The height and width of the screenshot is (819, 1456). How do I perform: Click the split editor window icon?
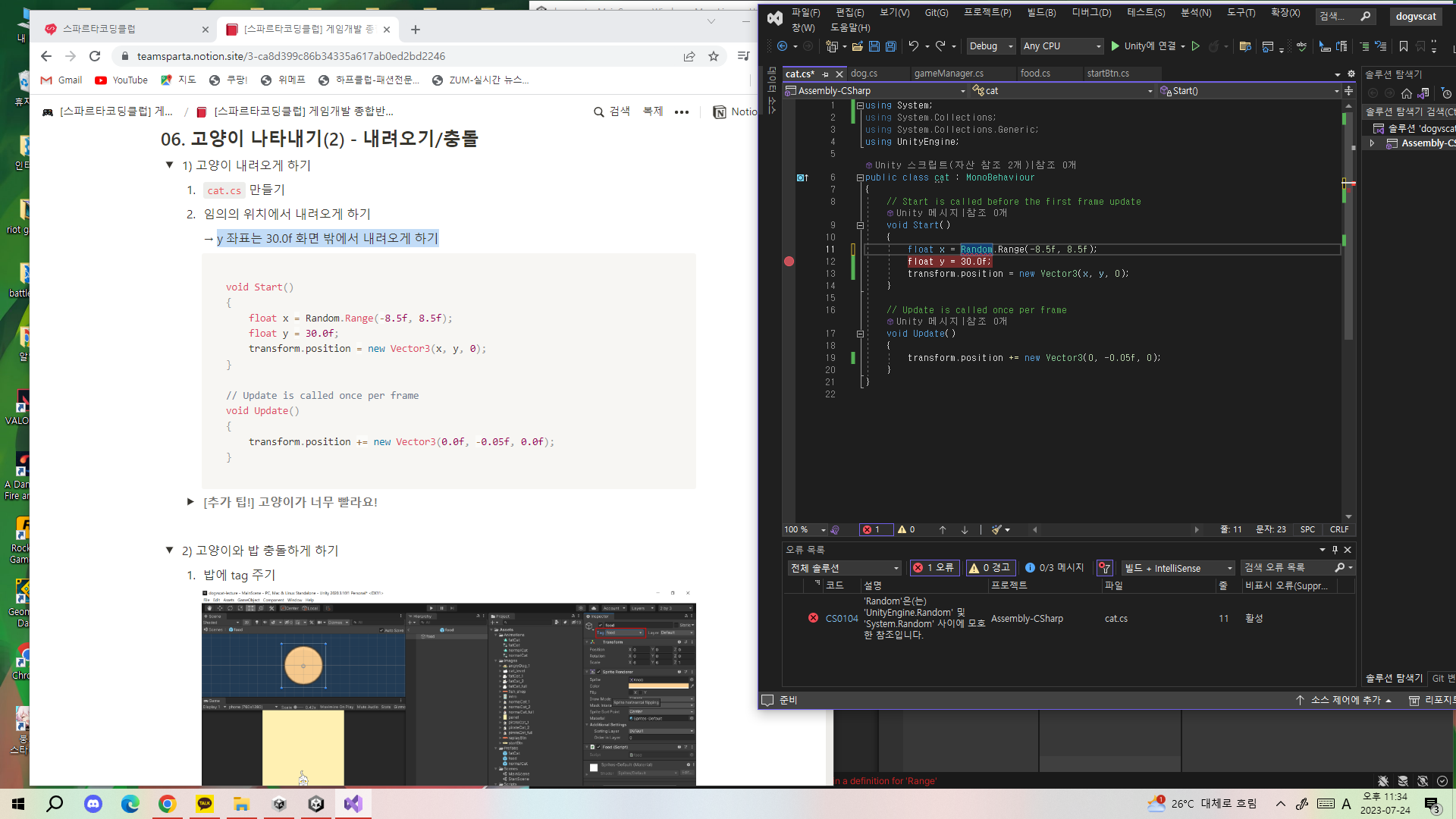coord(1348,91)
